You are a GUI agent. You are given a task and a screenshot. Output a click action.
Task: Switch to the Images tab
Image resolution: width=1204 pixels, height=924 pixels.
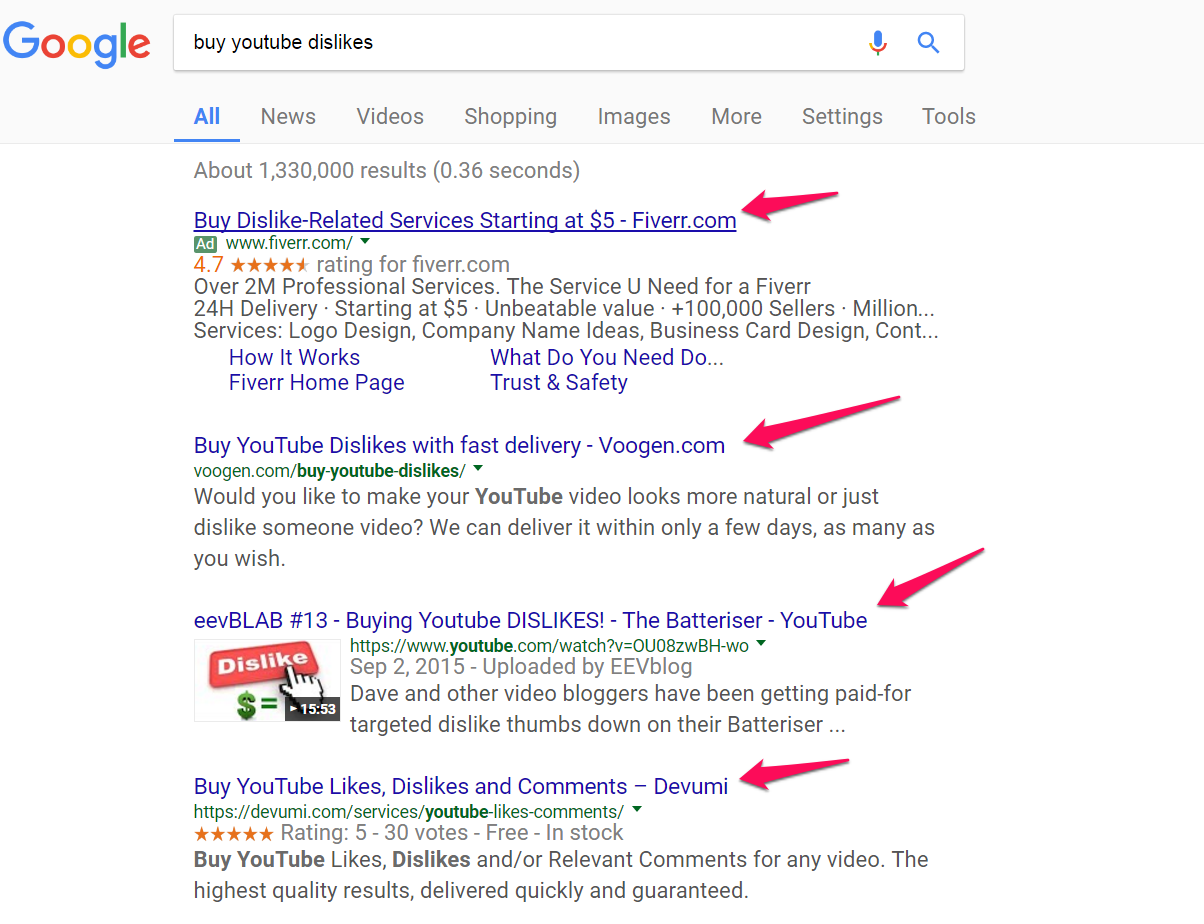(x=634, y=117)
